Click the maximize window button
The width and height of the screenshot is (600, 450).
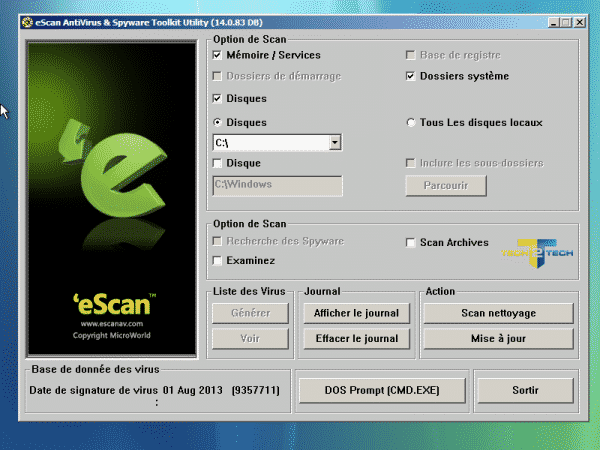coord(566,23)
